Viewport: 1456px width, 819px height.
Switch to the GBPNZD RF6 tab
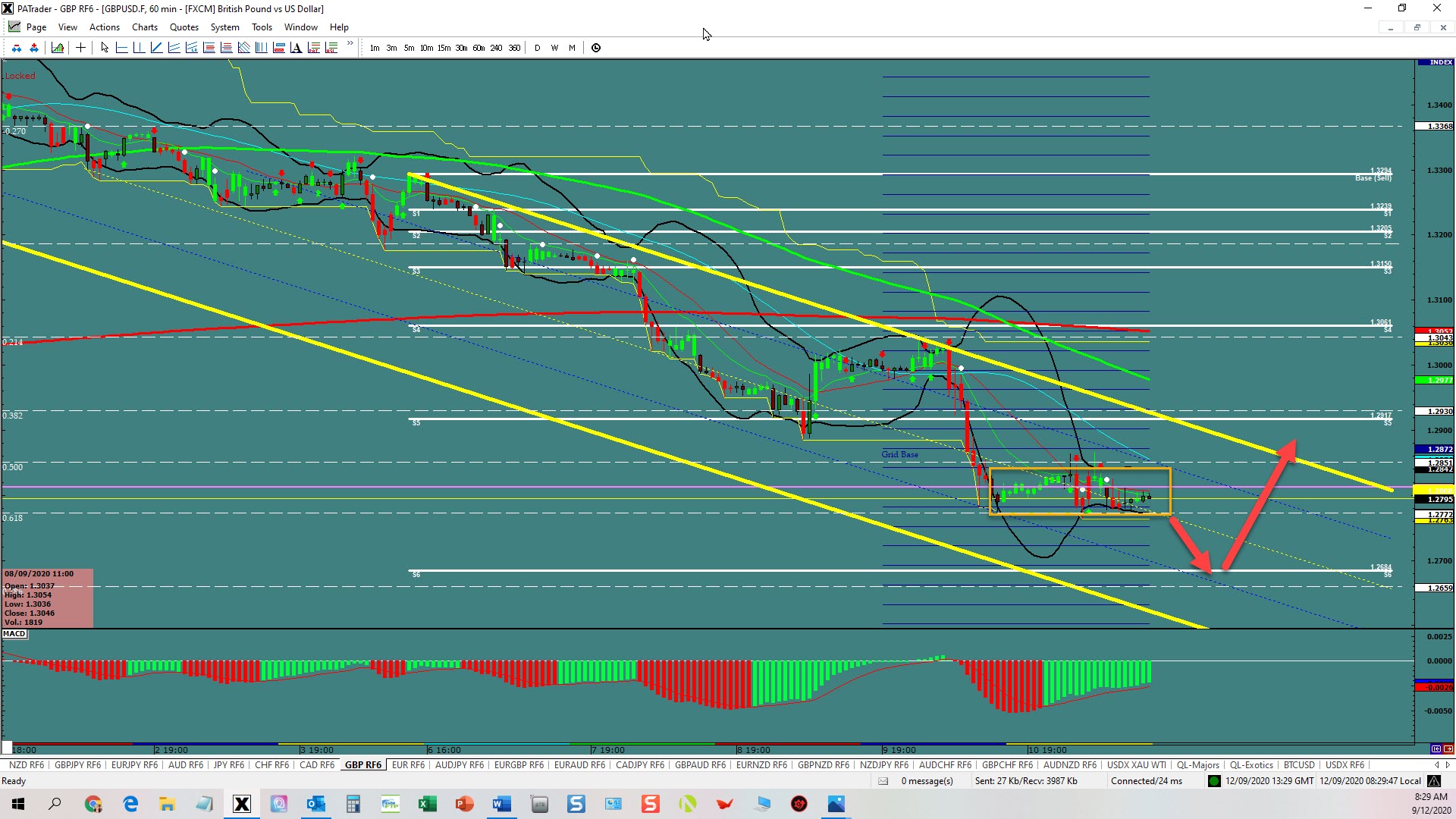(823, 765)
